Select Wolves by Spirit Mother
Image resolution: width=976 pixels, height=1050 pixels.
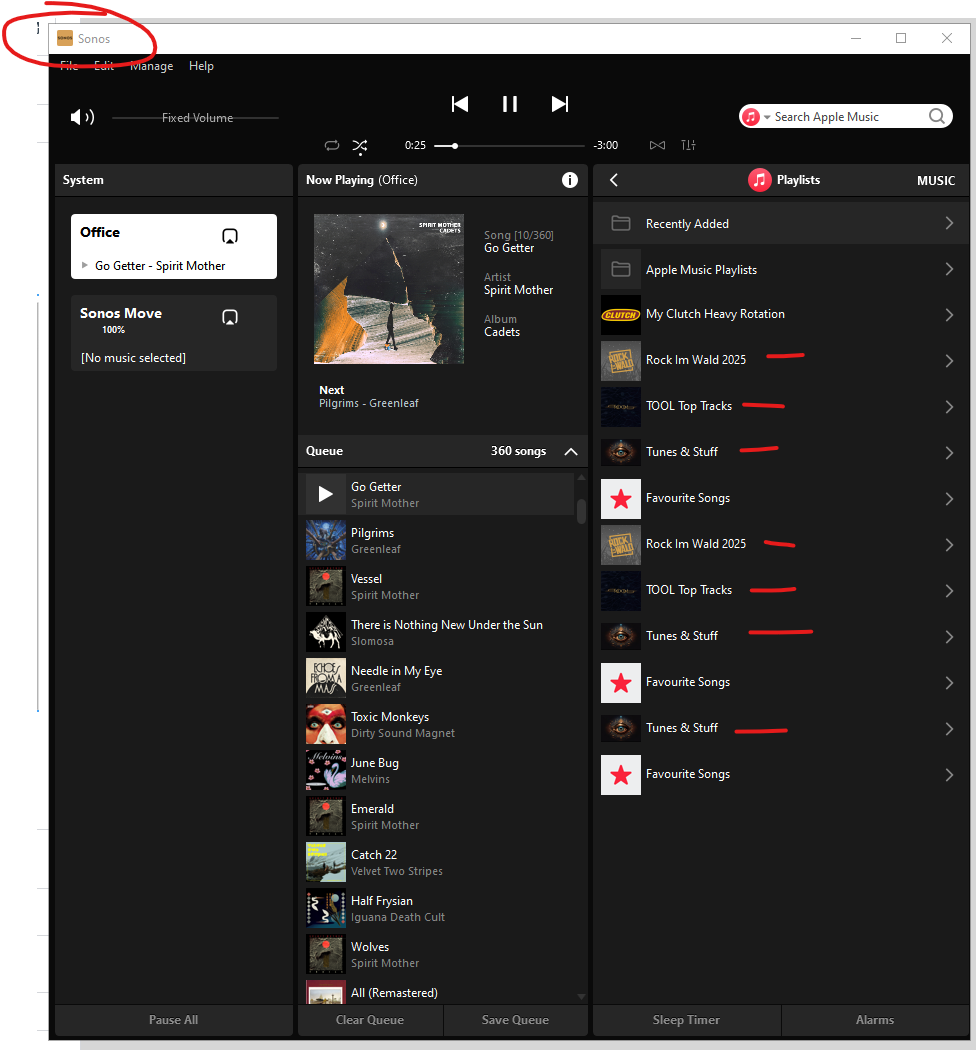440,954
